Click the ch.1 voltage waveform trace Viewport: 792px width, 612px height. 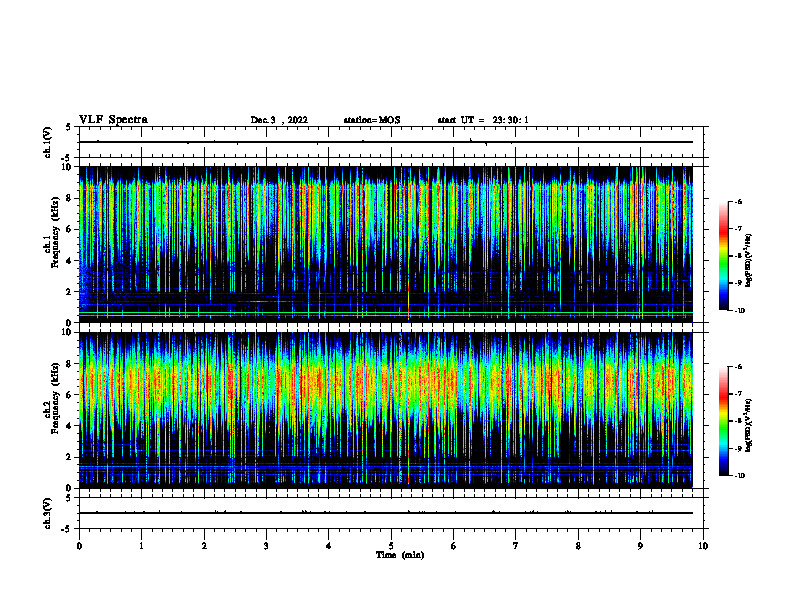(x=385, y=142)
